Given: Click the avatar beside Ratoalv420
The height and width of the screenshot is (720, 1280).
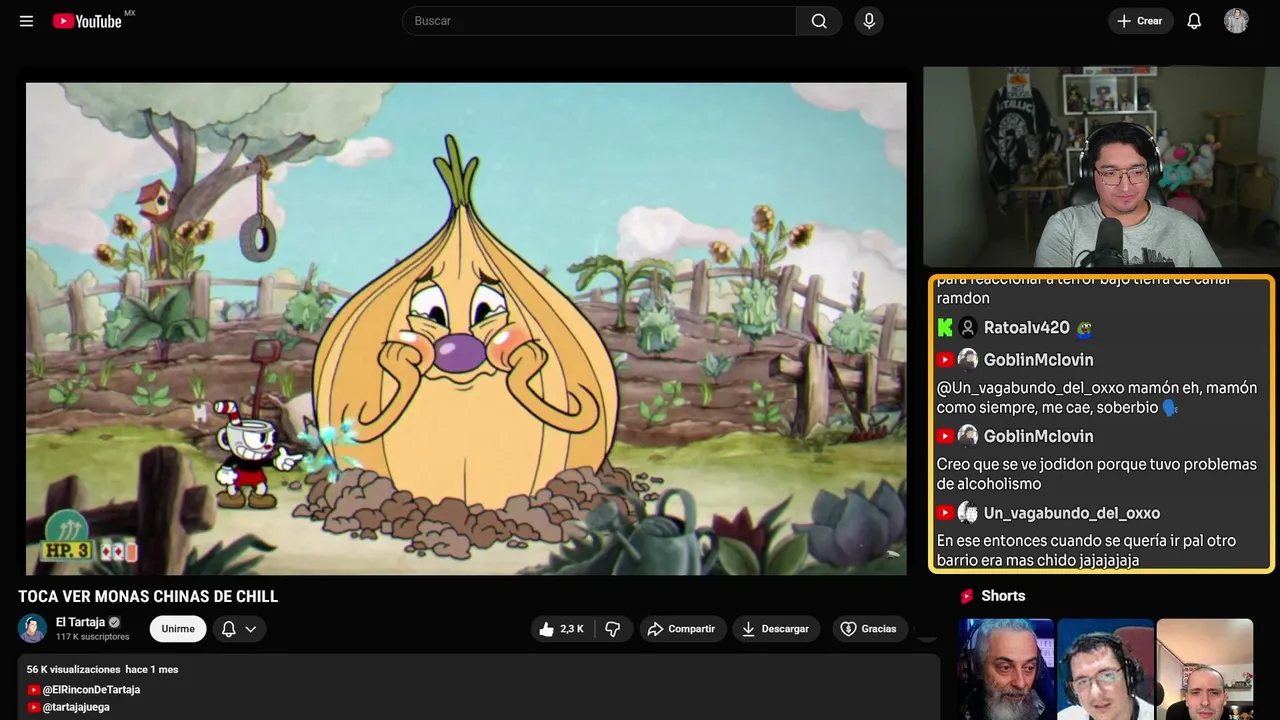Looking at the screenshot, I should pos(968,328).
